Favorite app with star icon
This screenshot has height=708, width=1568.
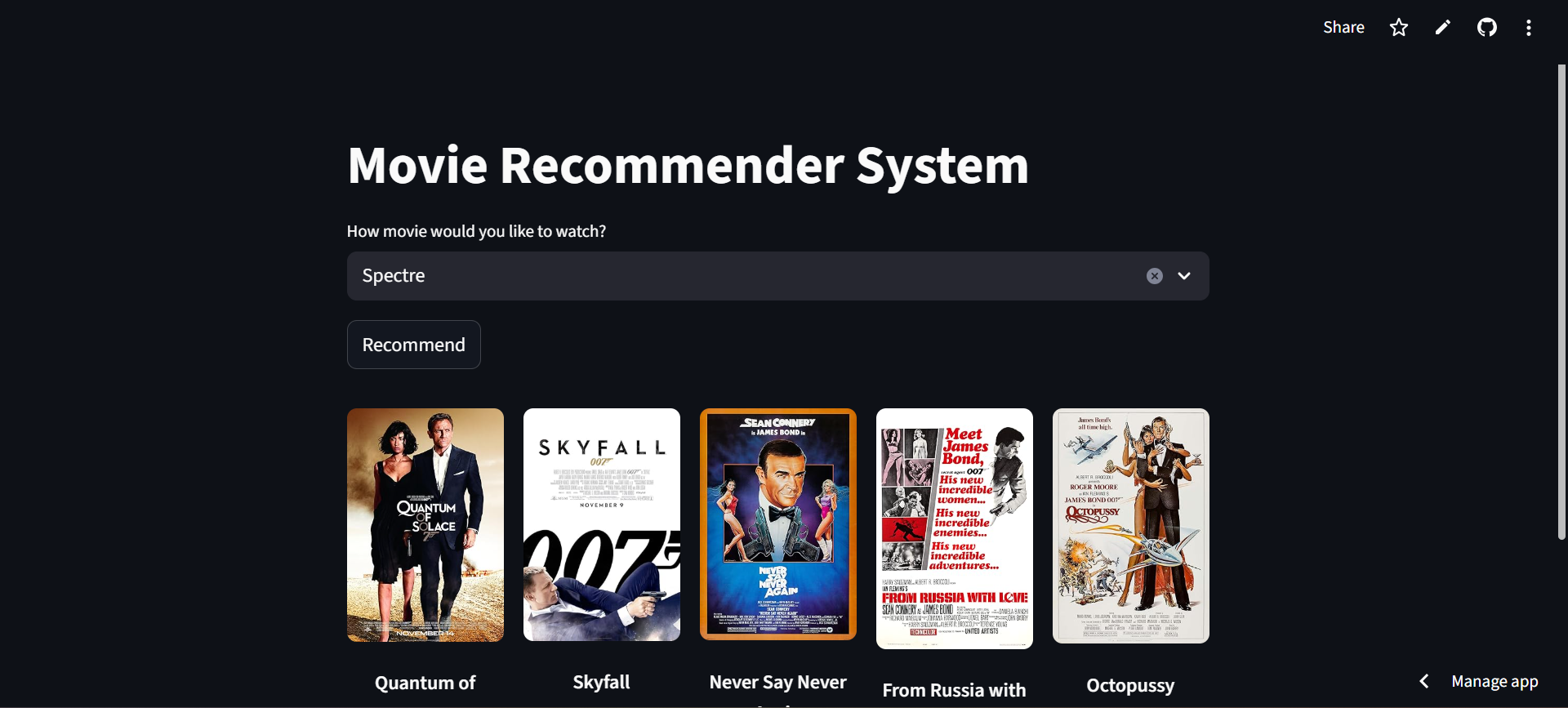[x=1399, y=28]
